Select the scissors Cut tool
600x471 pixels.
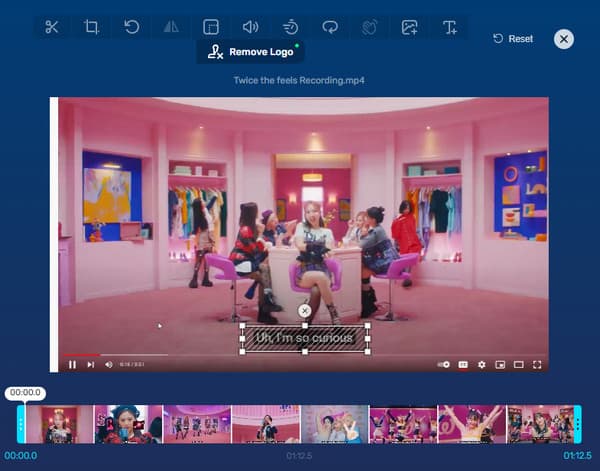tap(52, 27)
